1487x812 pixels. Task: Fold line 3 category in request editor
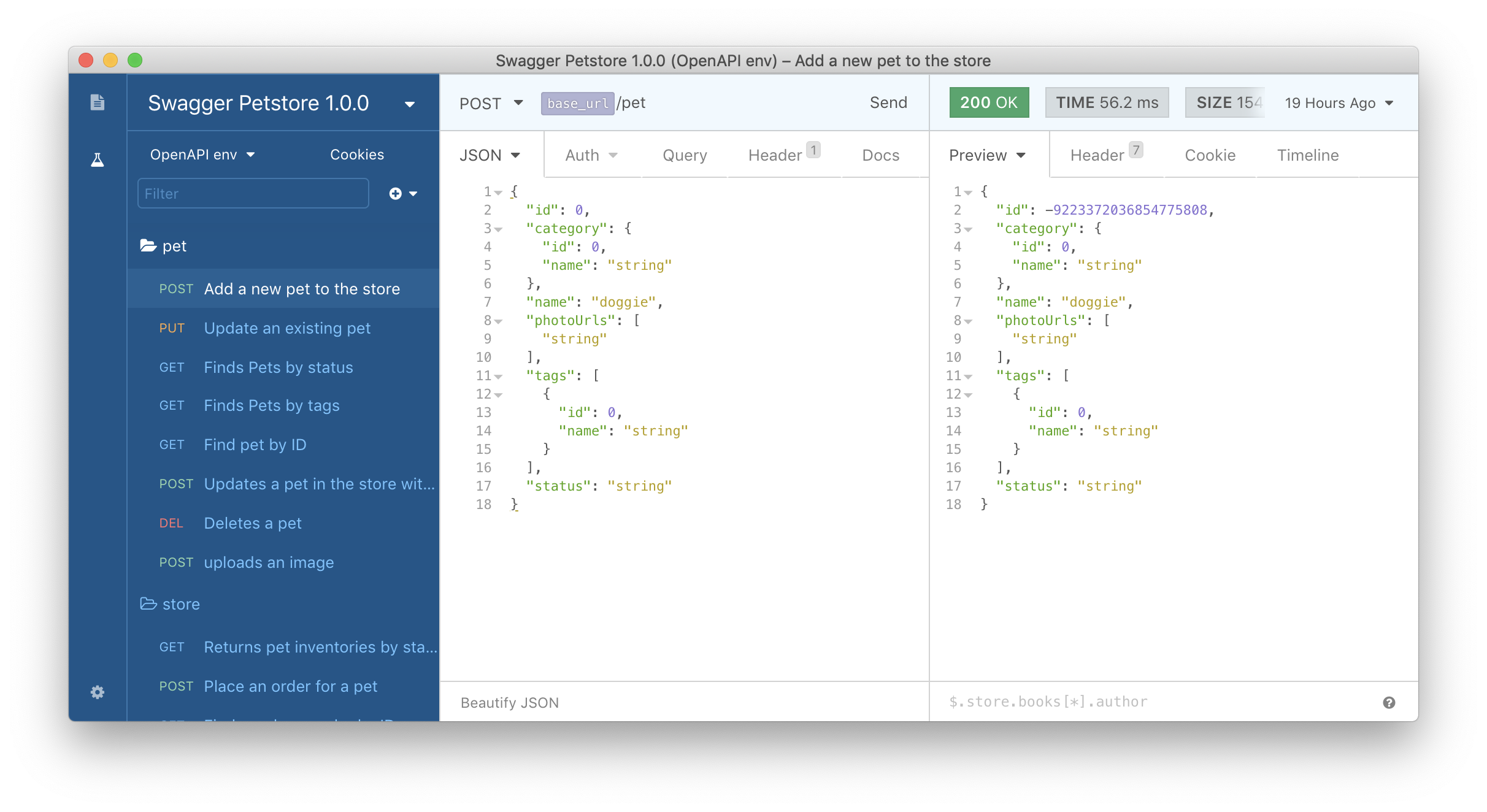point(499,229)
